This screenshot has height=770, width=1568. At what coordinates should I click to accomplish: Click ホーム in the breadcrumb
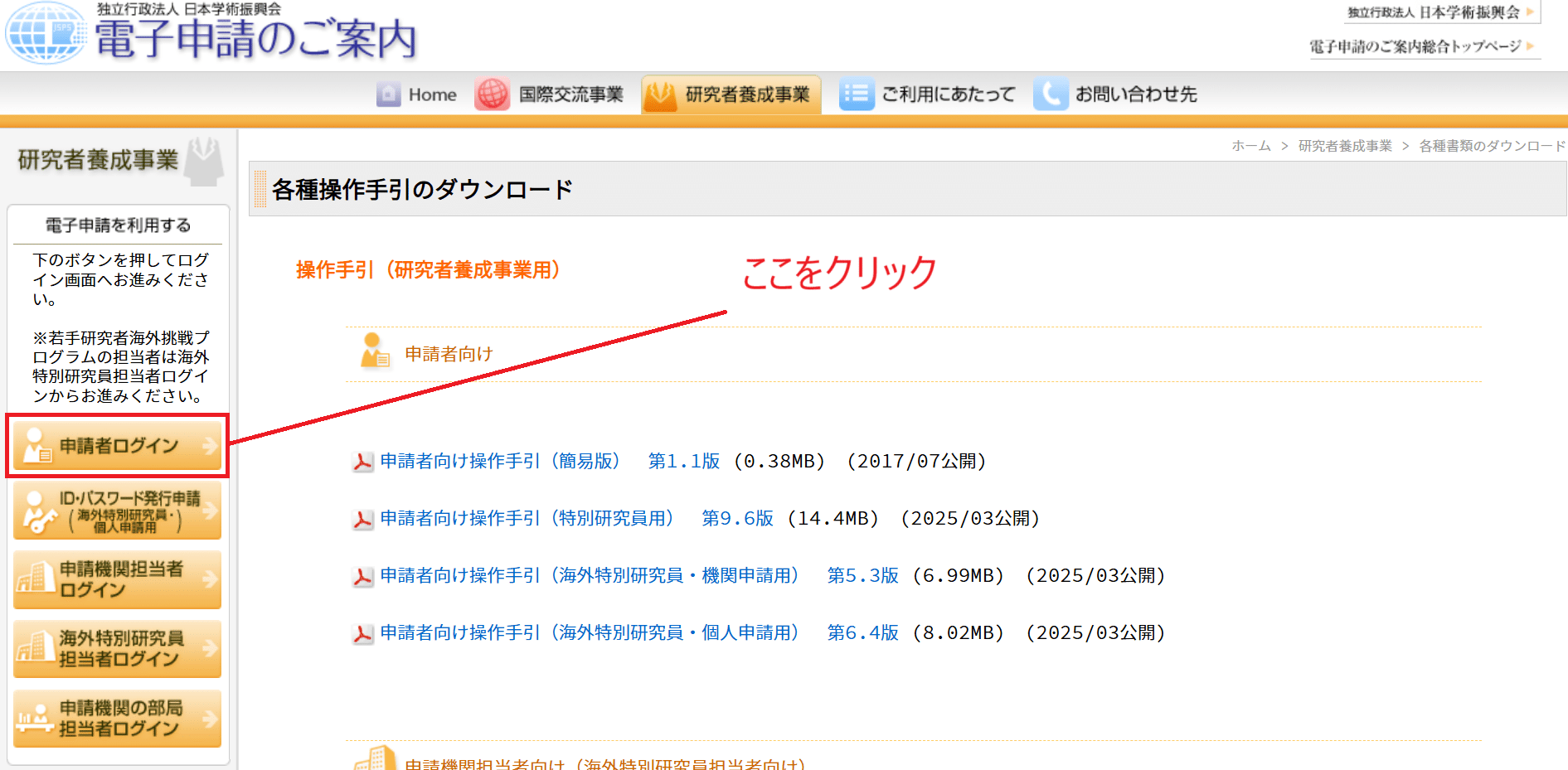(x=1250, y=146)
